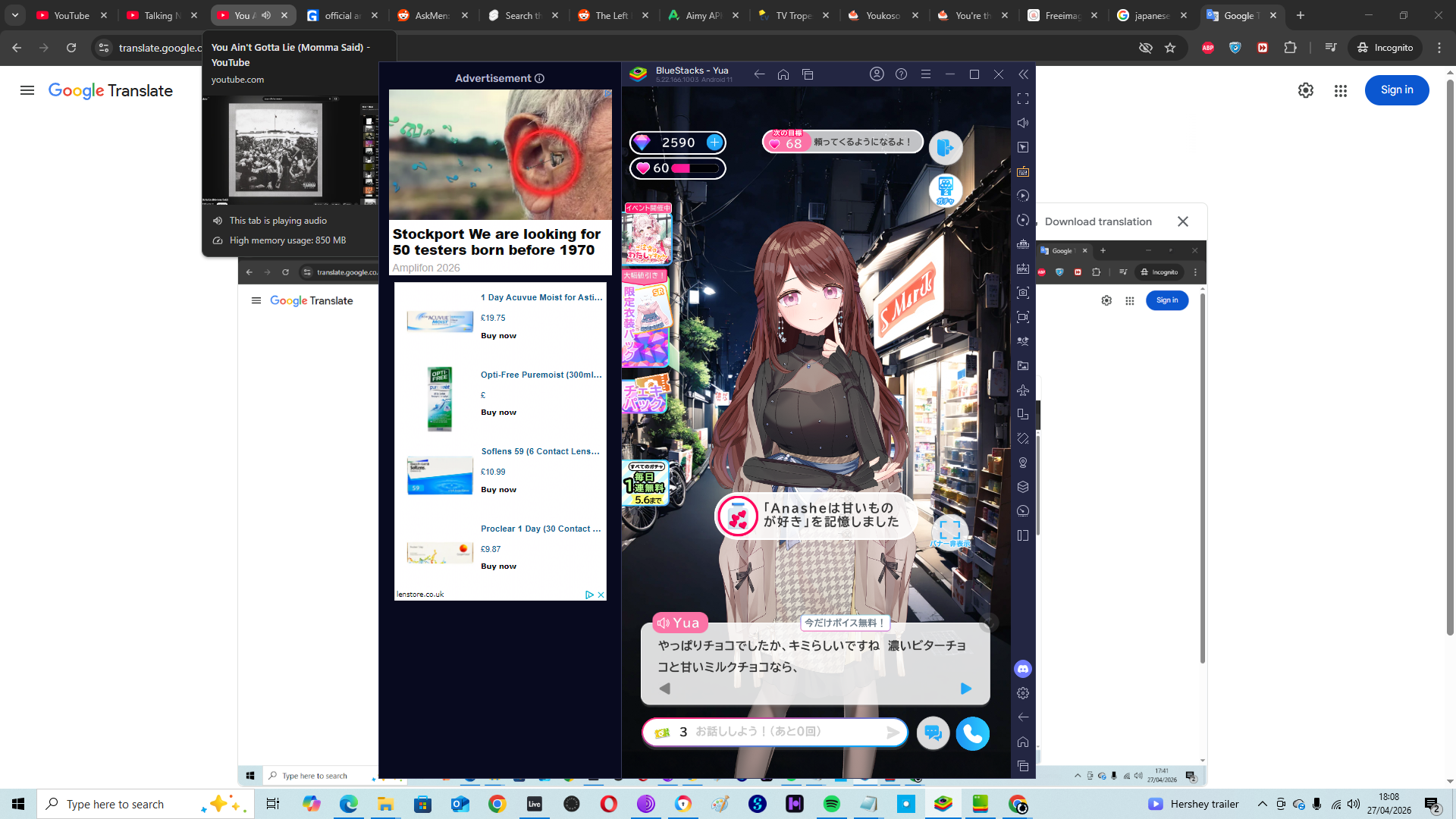Open the gacha machine button
This screenshot has height=819, width=1456.
pyautogui.click(x=945, y=190)
